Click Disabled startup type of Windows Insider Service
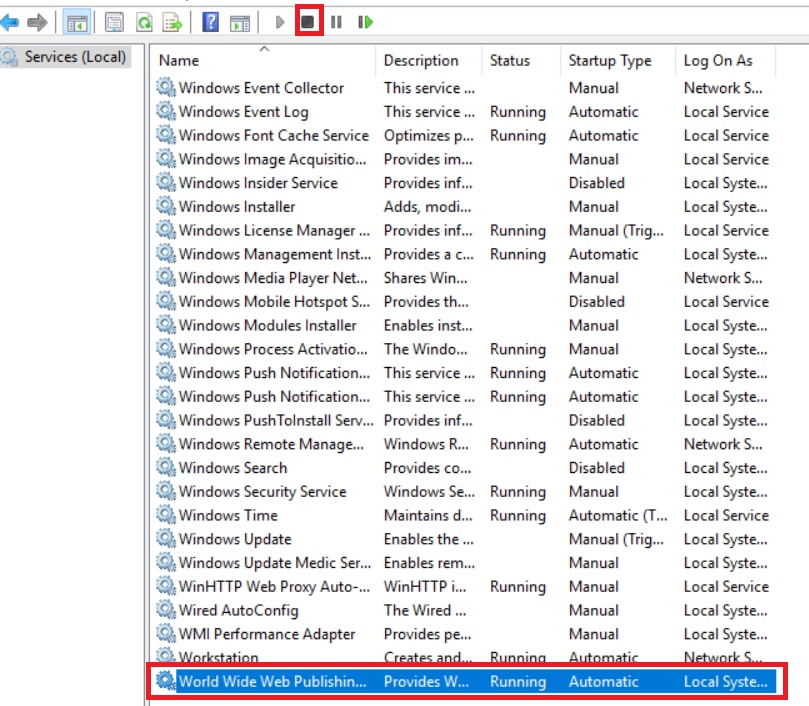 click(x=596, y=183)
